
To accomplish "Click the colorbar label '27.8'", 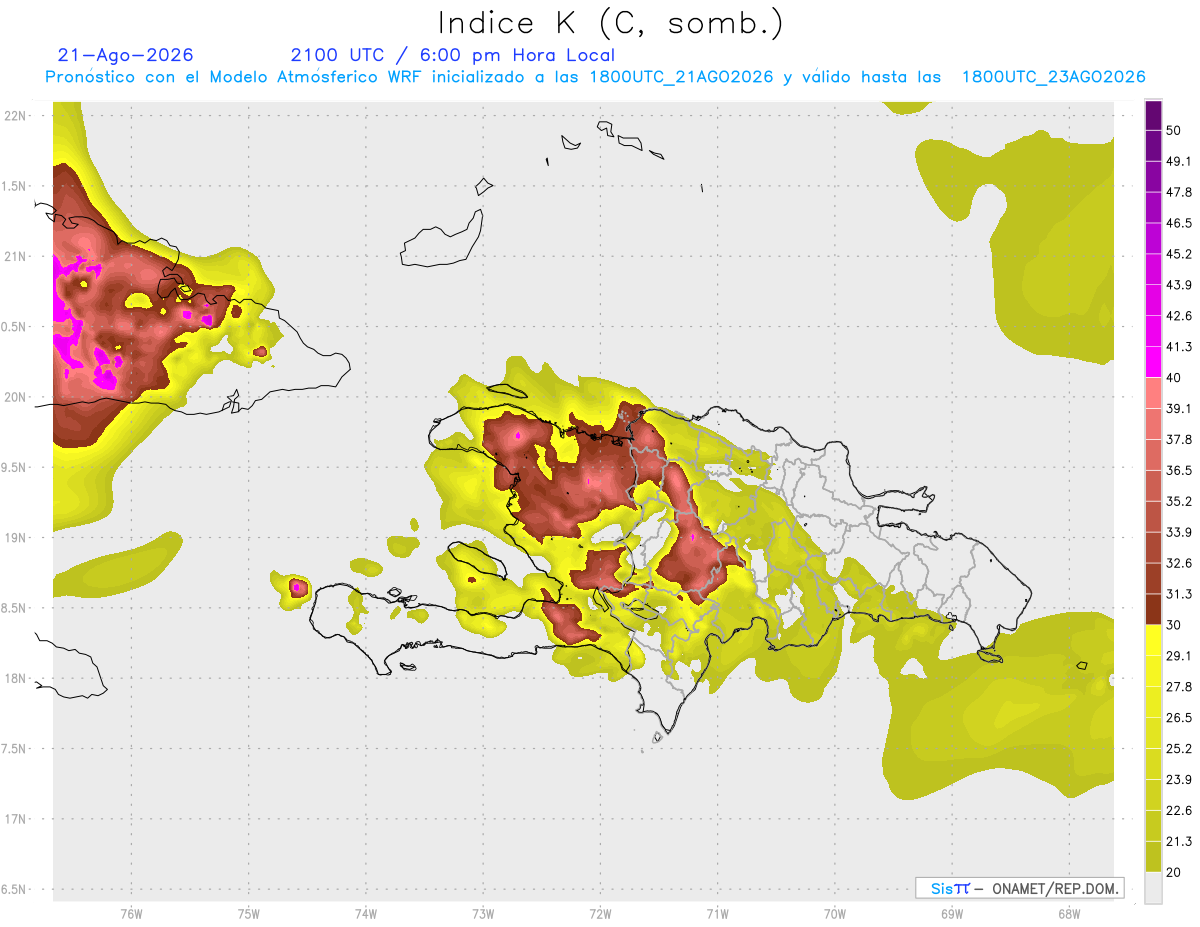I will (x=1180, y=687).
